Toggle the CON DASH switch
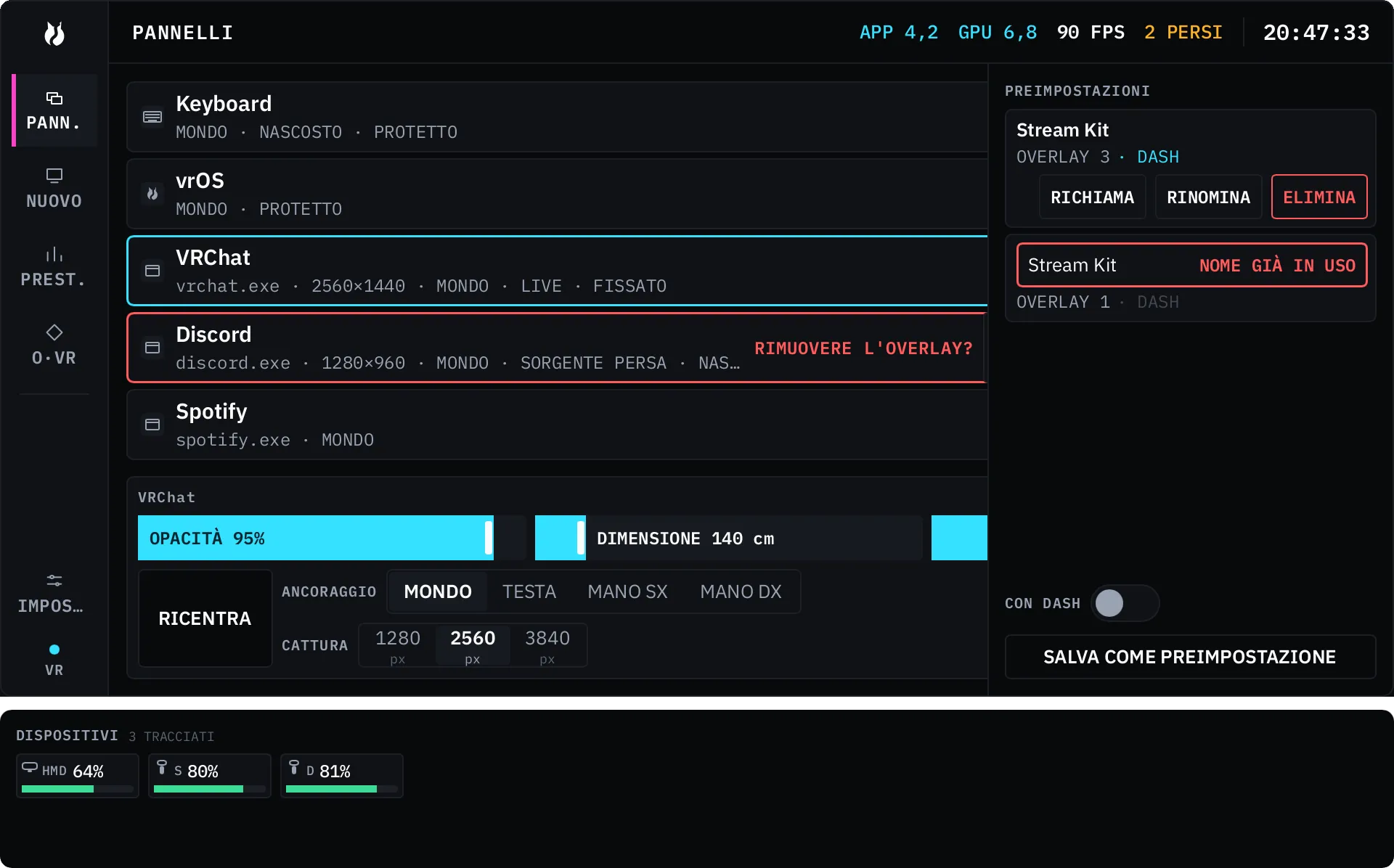The width and height of the screenshot is (1394, 868). click(1125, 603)
